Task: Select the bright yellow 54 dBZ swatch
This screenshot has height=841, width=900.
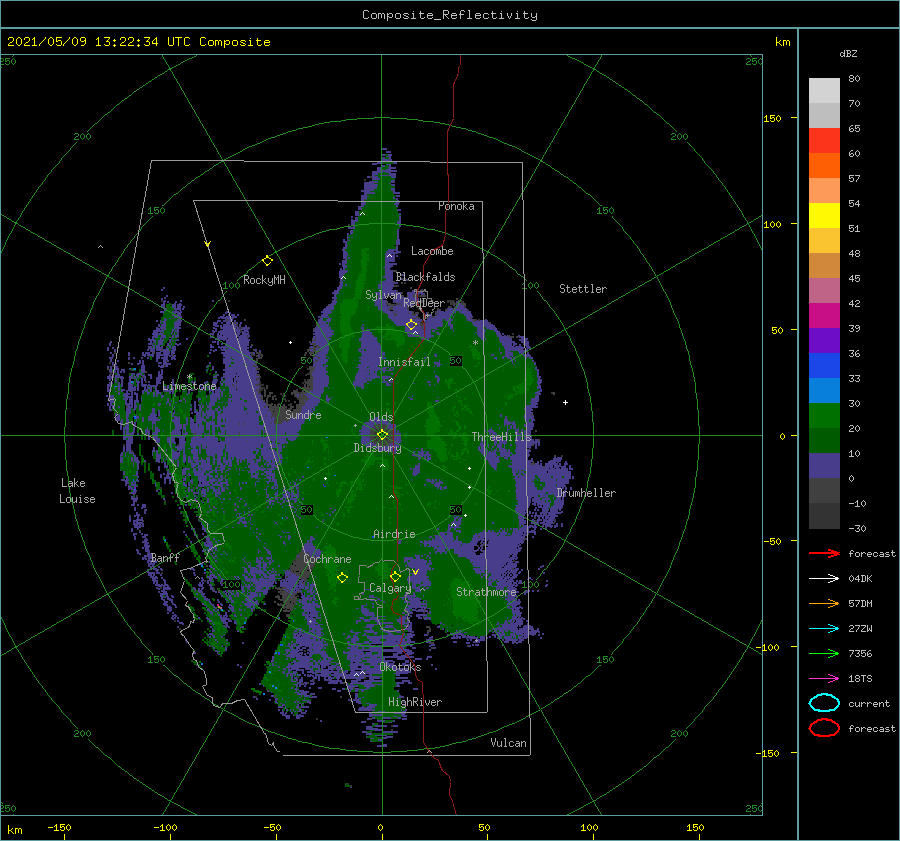Action: 824,216
